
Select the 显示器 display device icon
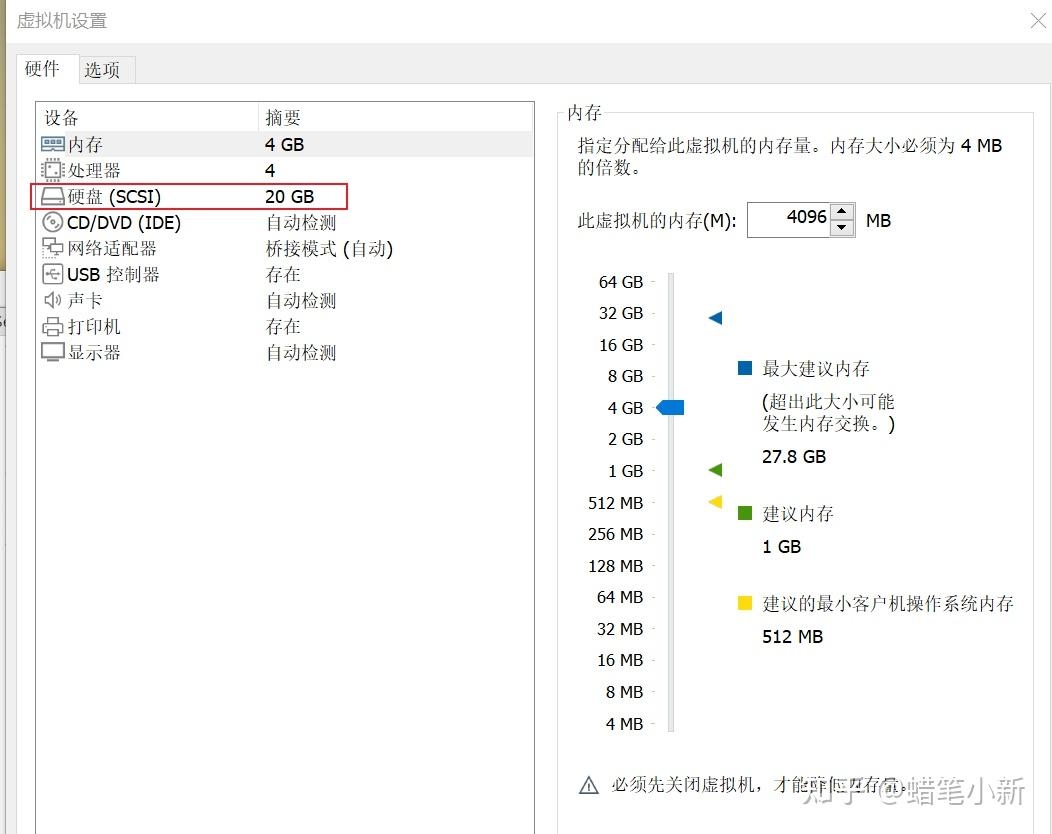click(x=52, y=352)
